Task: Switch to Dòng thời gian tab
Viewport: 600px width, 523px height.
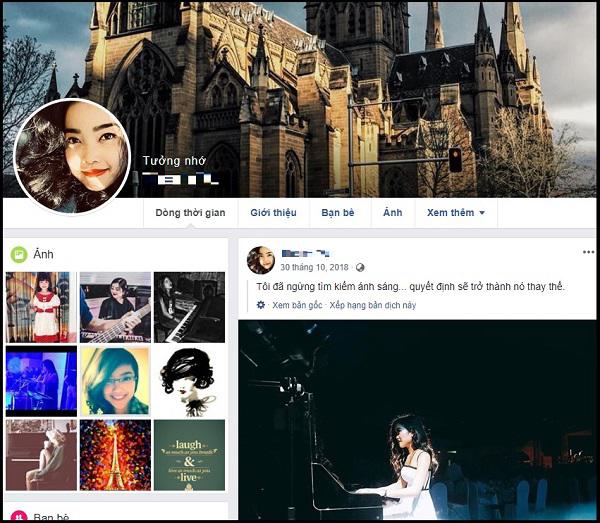Action: [190, 213]
